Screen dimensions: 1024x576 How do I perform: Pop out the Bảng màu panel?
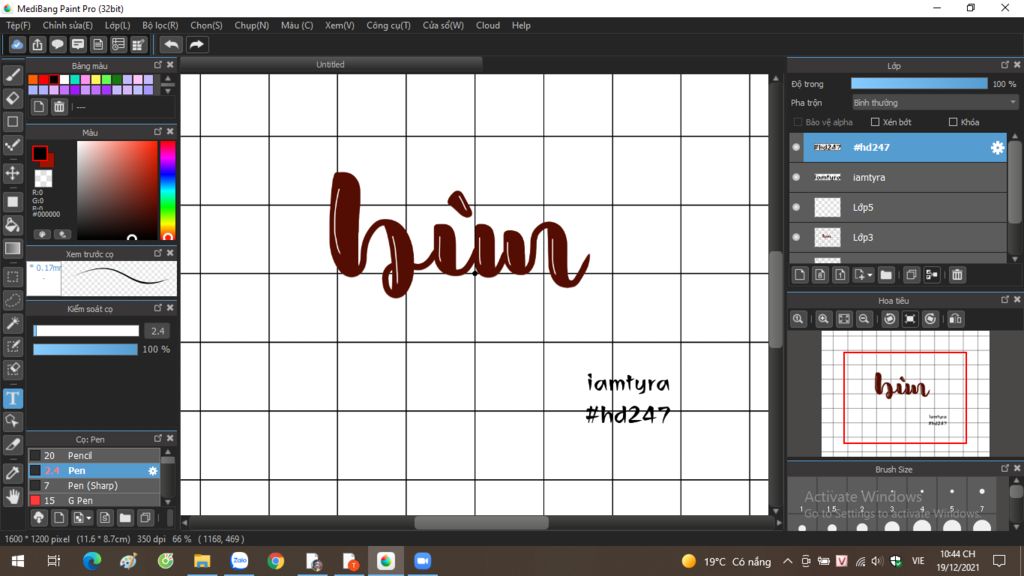[158, 65]
